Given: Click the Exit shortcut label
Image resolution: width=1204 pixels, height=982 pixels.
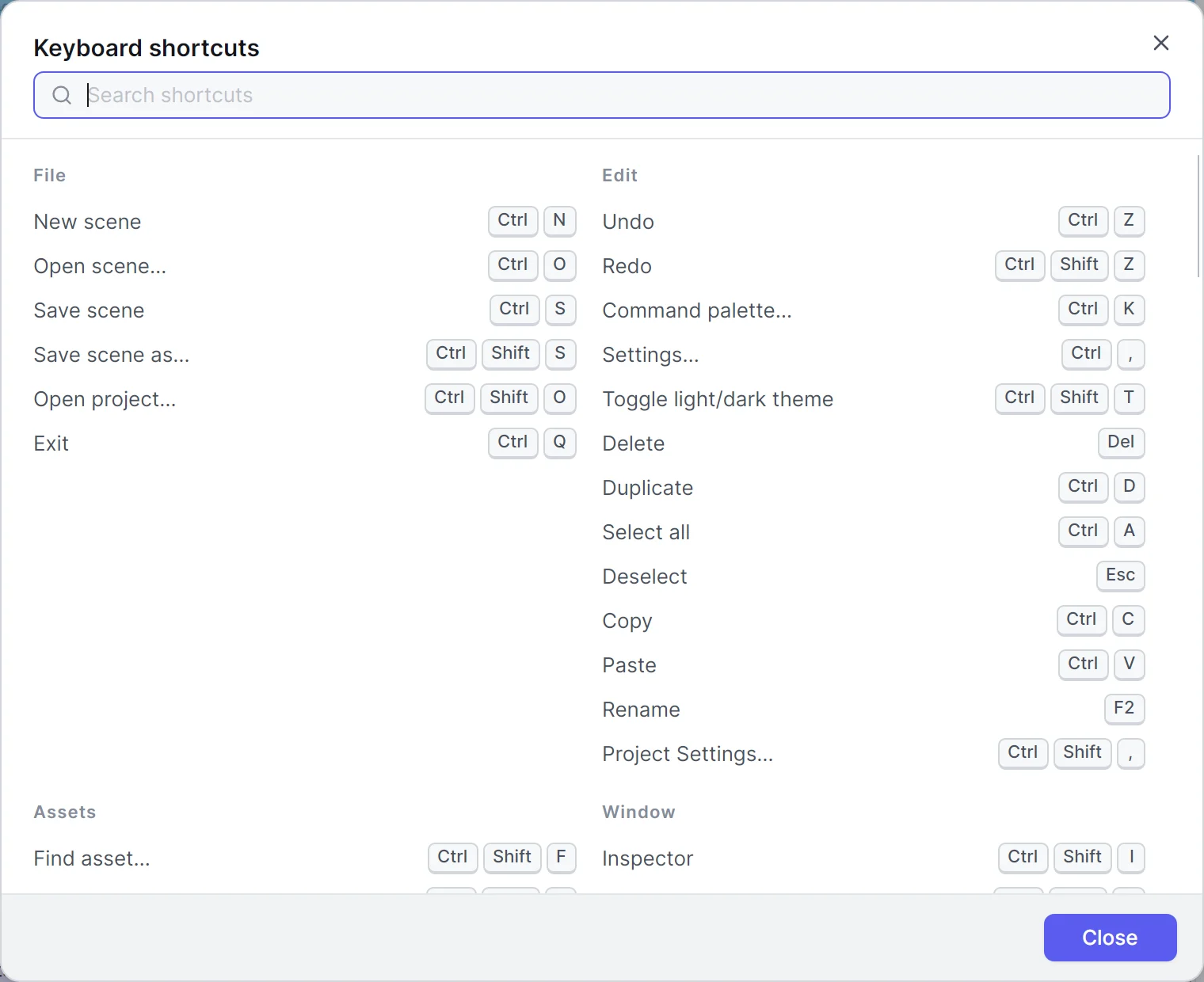Looking at the screenshot, I should click(51, 443).
